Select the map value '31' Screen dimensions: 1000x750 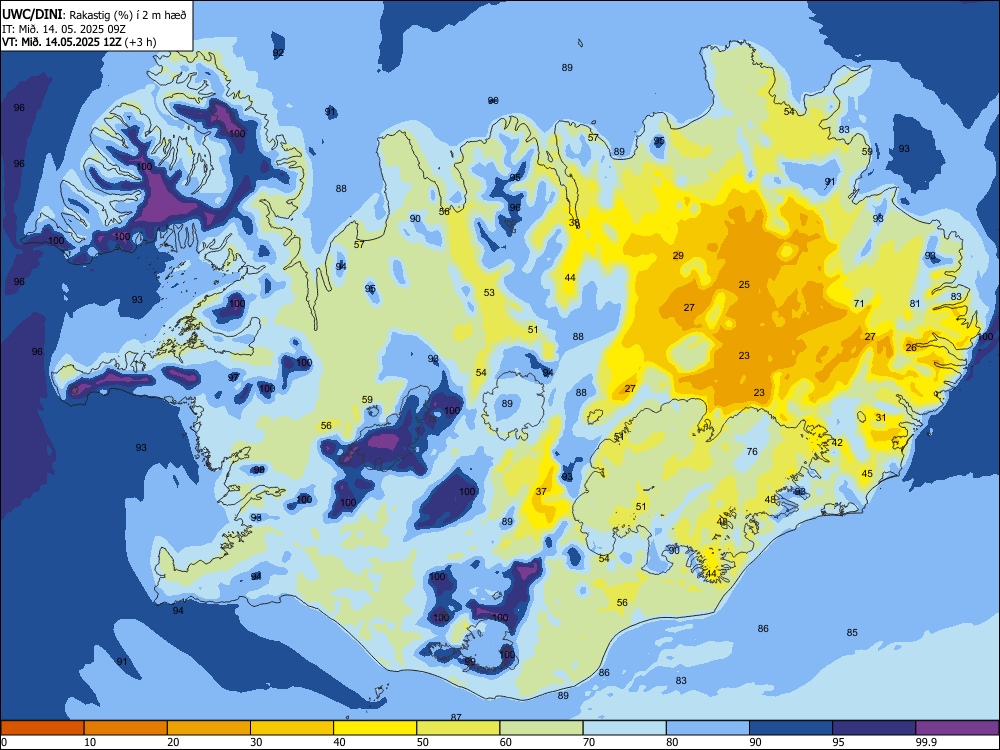[x=881, y=417]
